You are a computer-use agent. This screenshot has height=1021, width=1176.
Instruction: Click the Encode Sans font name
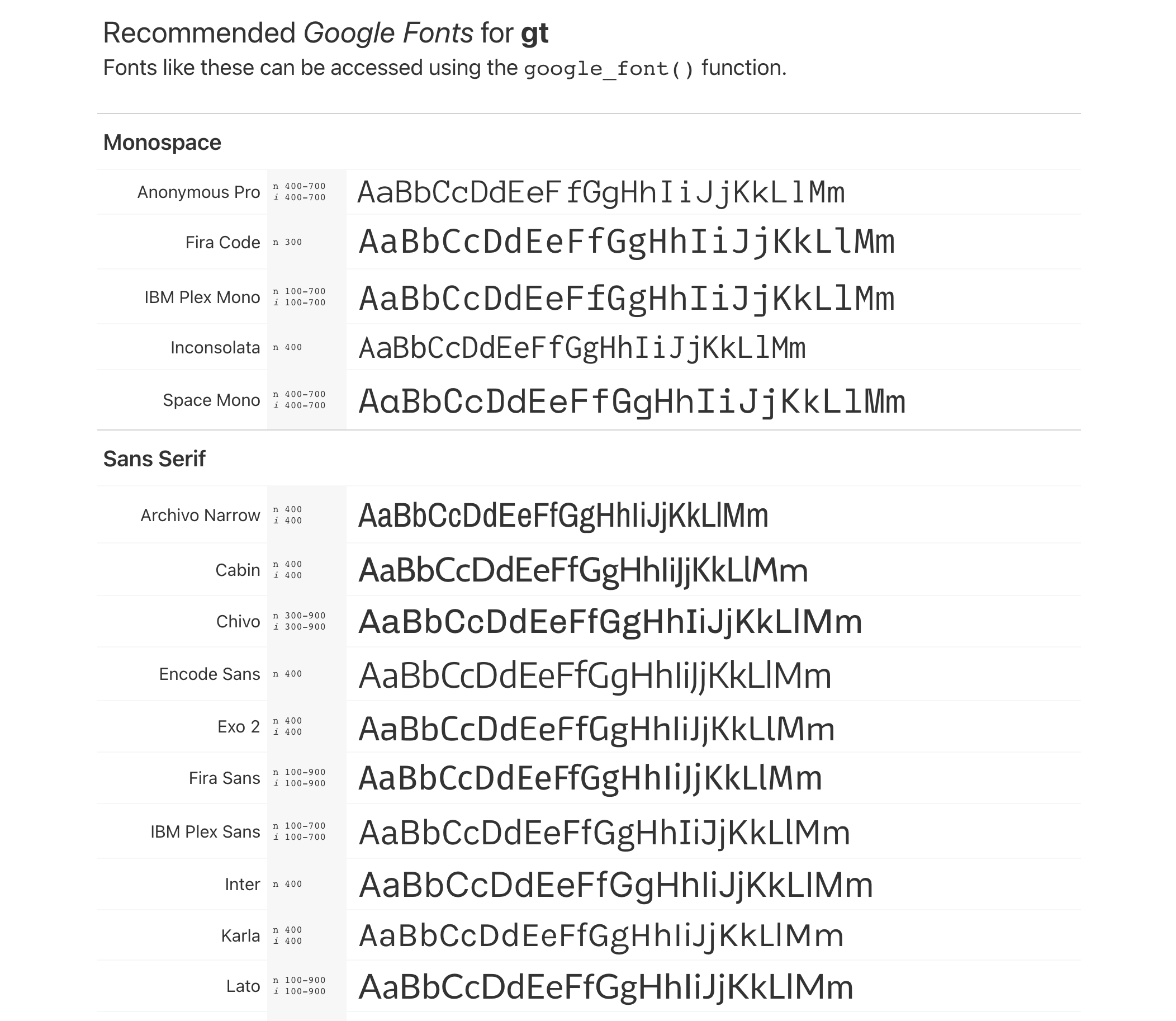[x=209, y=674]
